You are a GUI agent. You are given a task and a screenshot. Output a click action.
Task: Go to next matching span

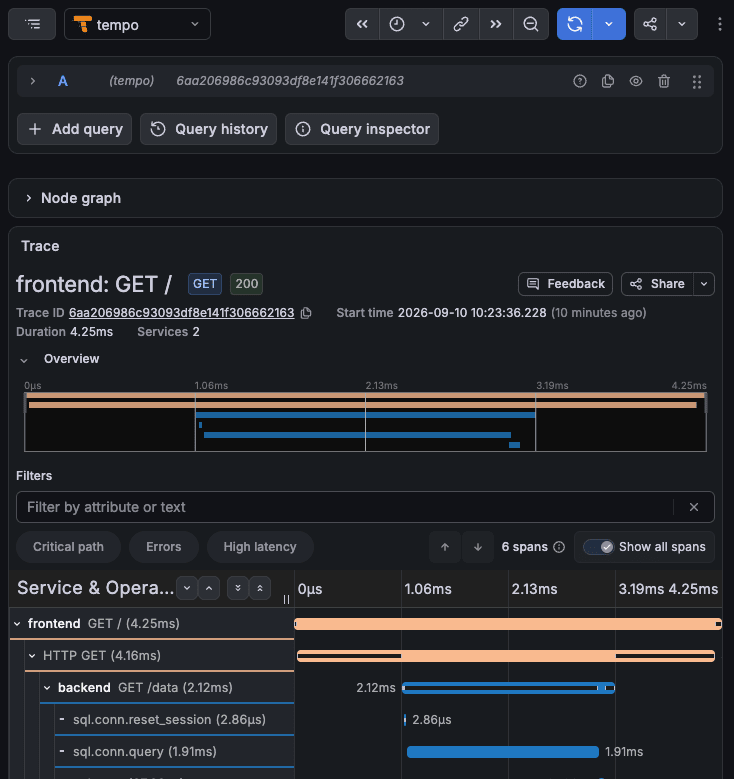[478, 547]
